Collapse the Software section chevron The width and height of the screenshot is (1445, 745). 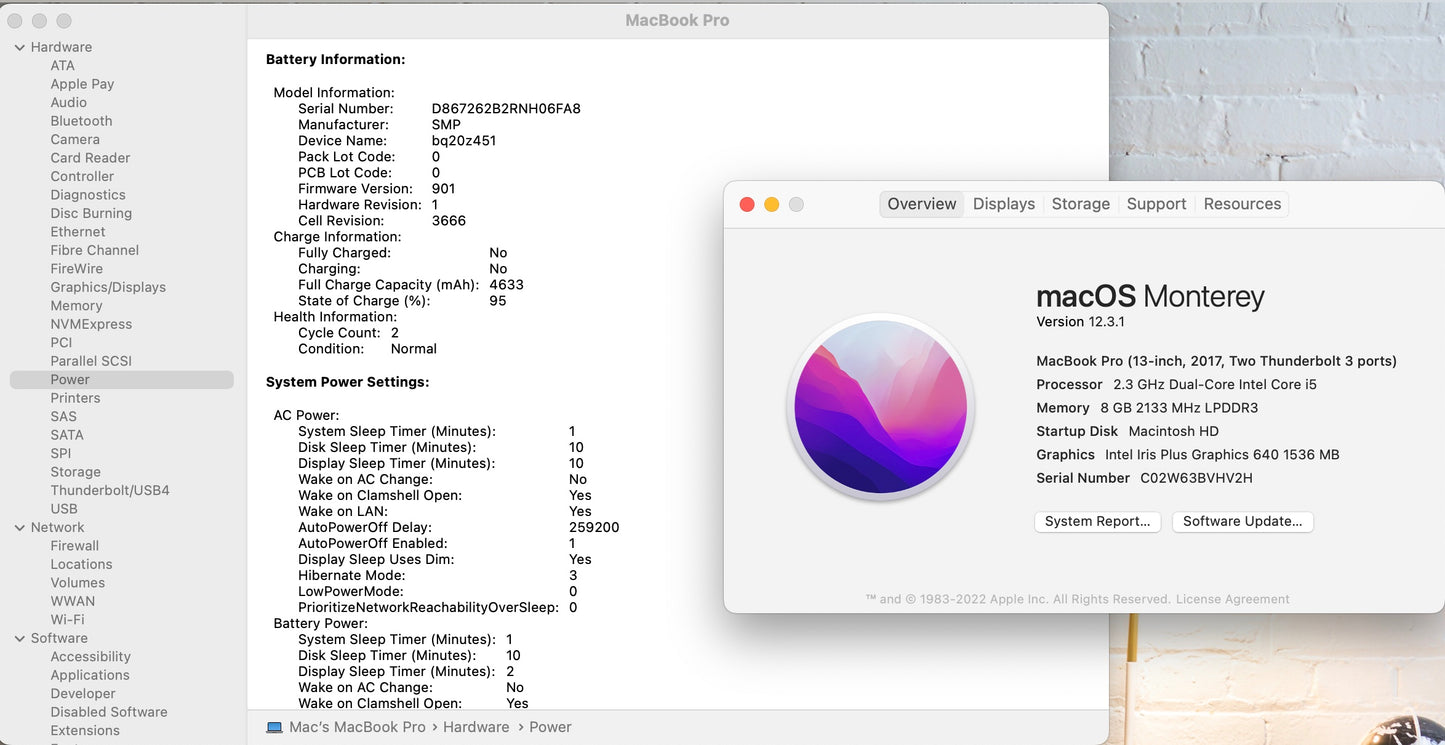click(20, 638)
